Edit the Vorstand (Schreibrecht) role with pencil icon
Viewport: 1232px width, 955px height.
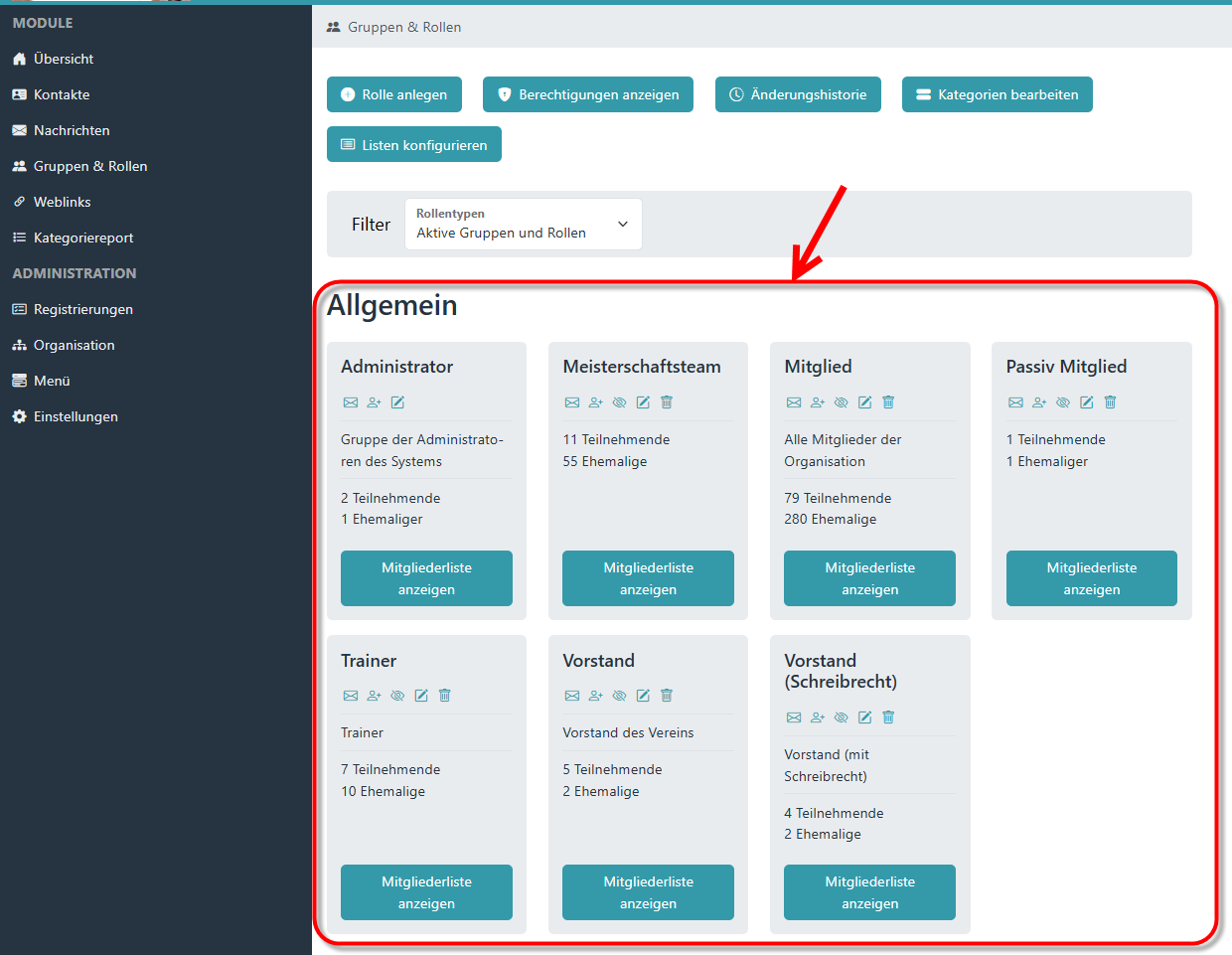pos(864,717)
